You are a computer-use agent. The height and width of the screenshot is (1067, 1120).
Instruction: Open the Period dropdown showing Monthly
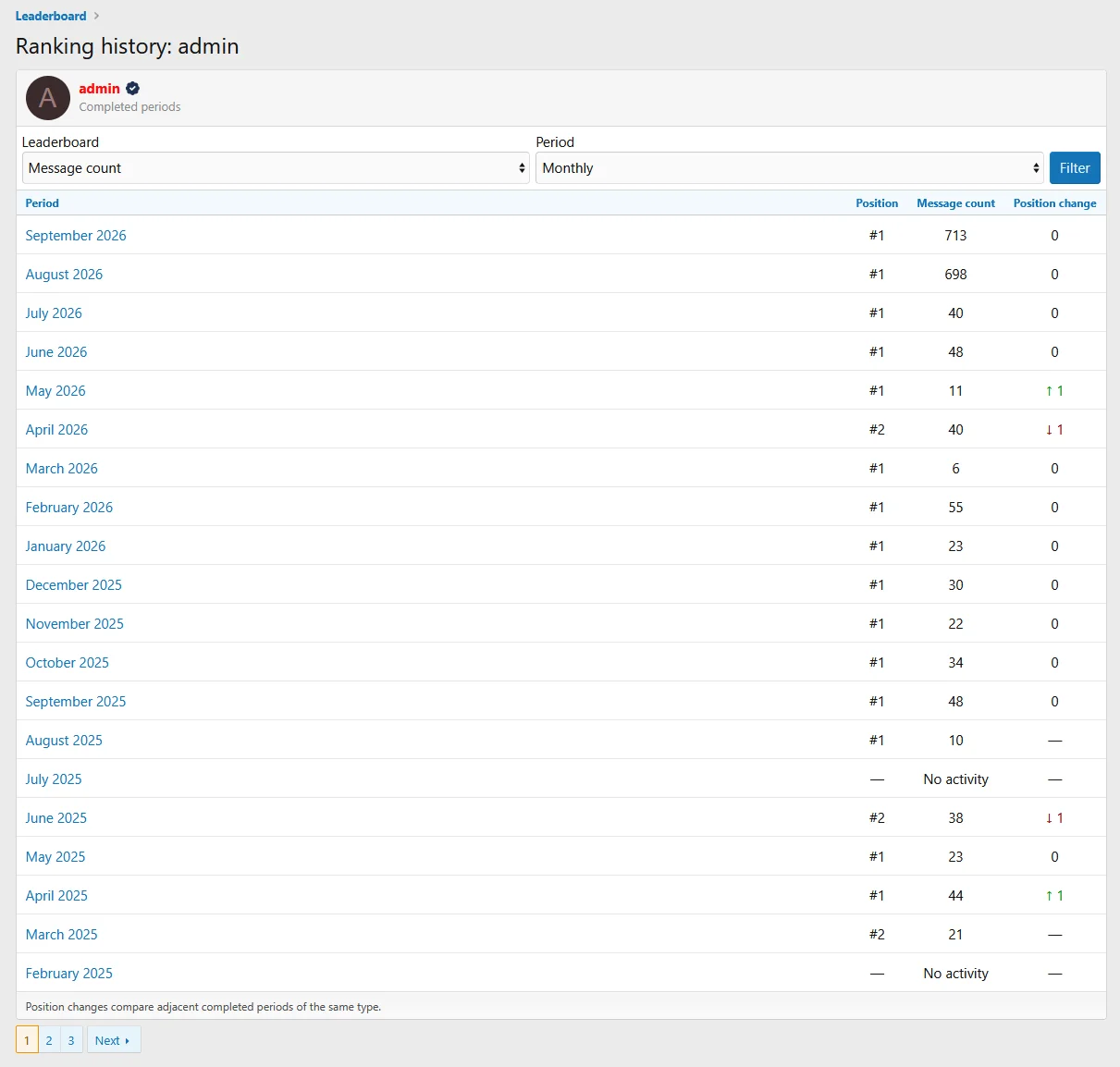[x=790, y=168]
